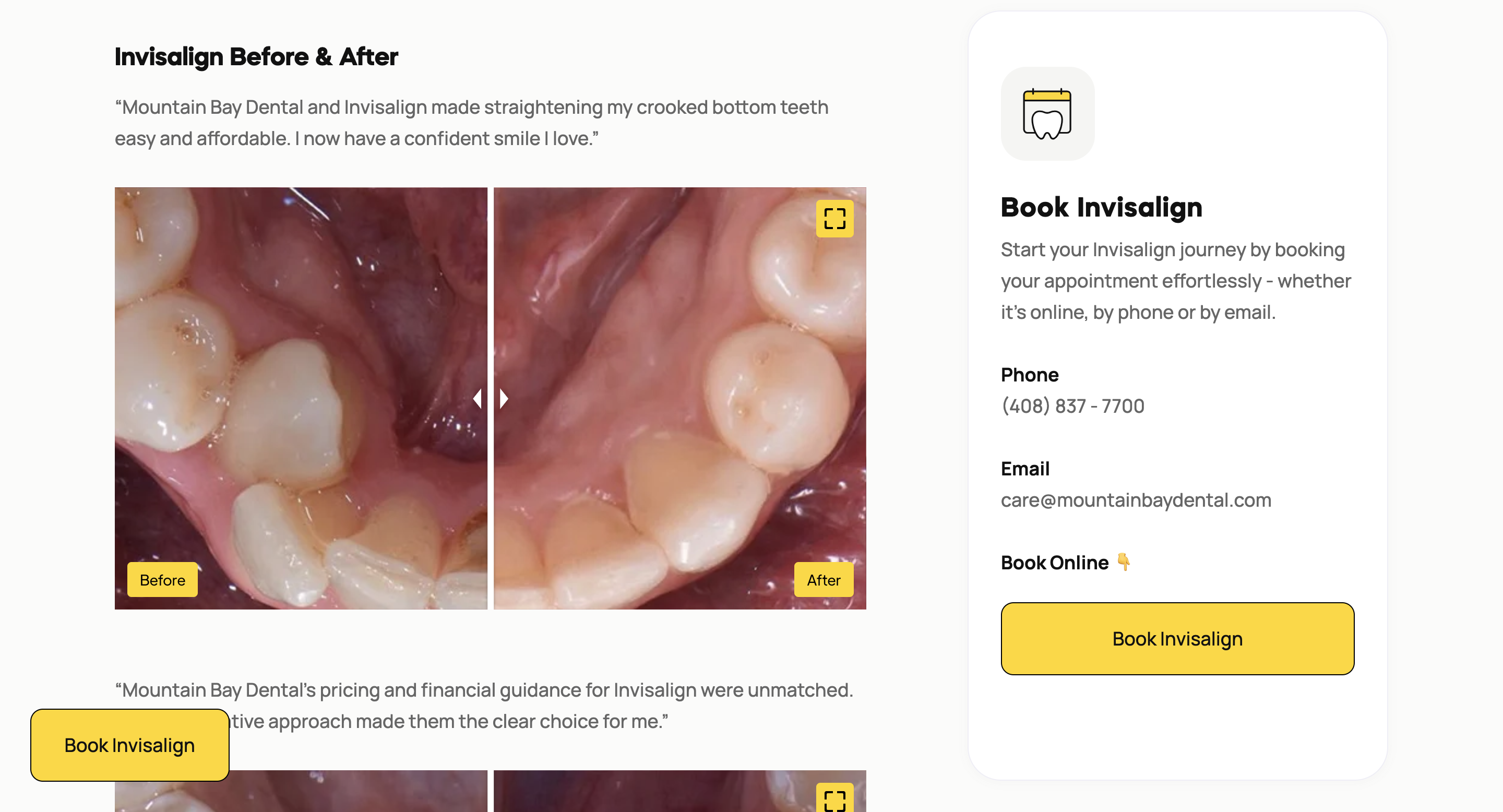
Task: Click fullscreen icon on second comparison image
Action: tap(834, 798)
